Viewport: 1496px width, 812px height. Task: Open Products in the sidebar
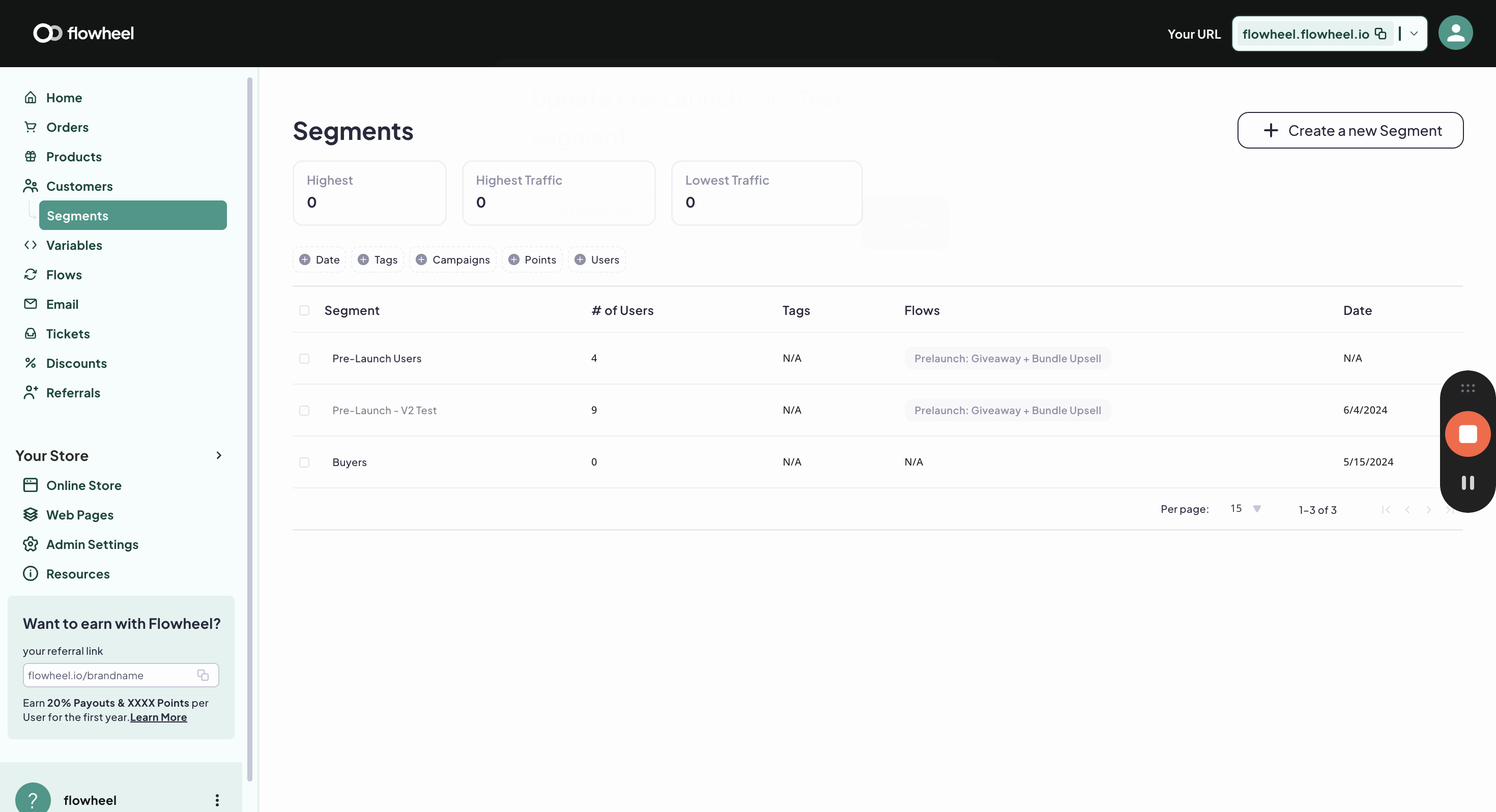pyautogui.click(x=74, y=157)
